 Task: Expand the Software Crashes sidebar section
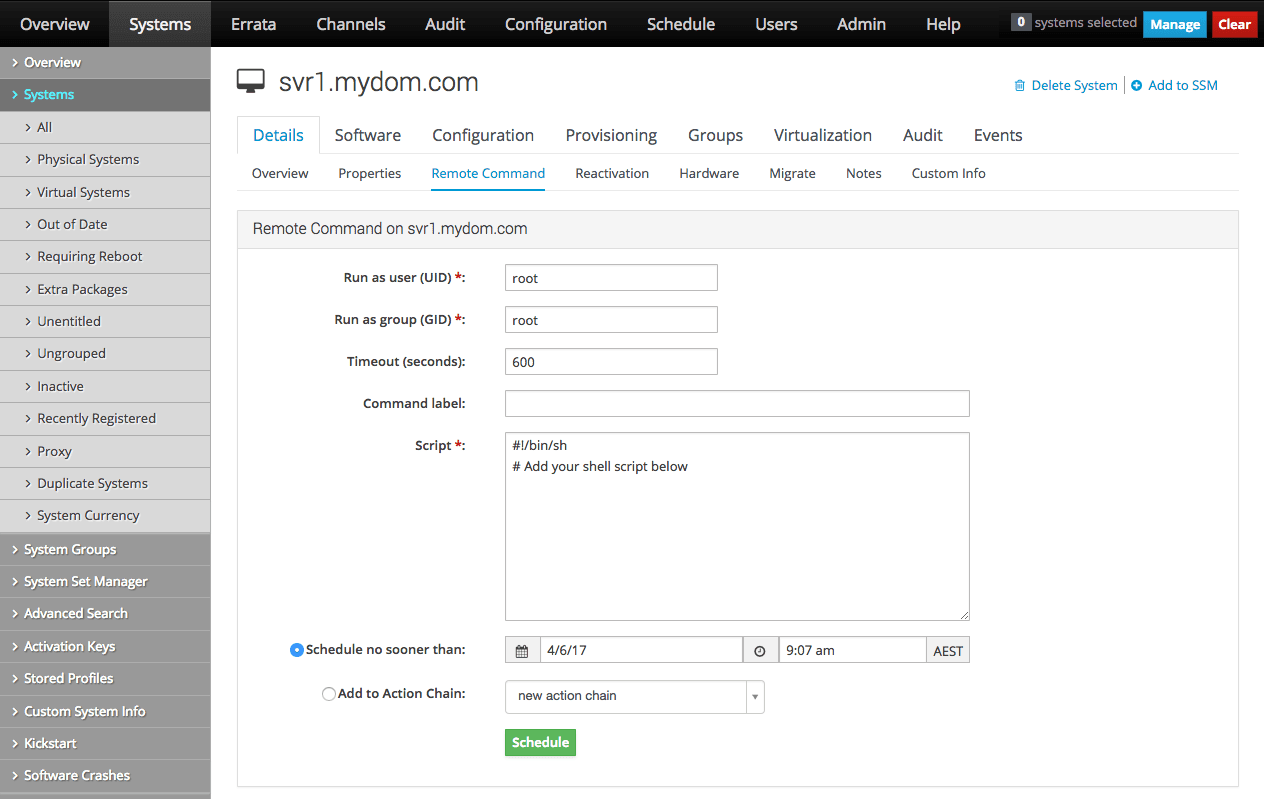click(x=105, y=775)
